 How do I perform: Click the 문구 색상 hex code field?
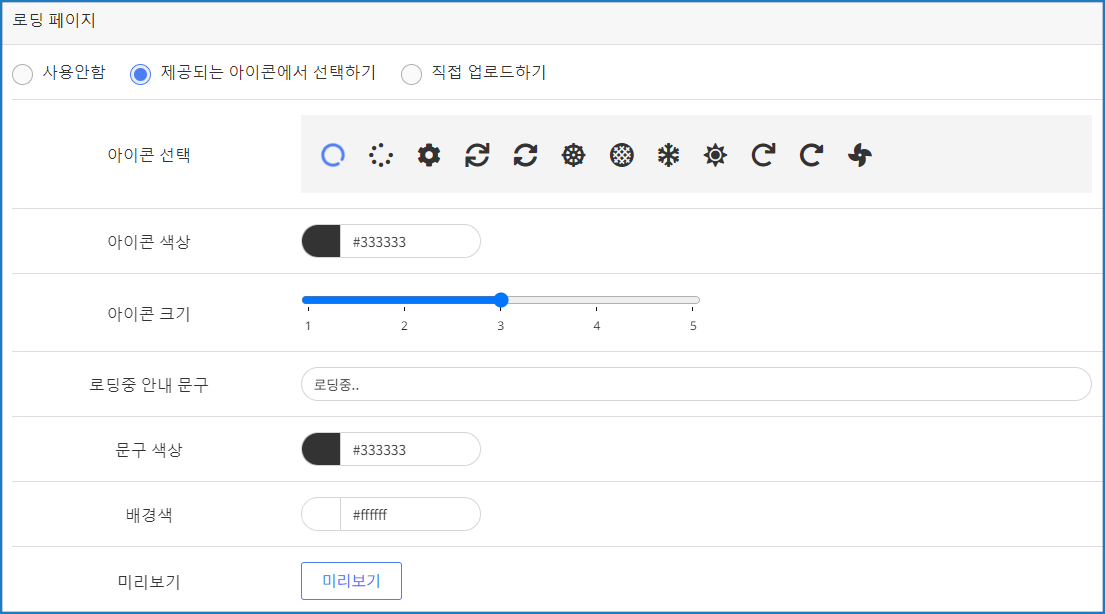(409, 449)
